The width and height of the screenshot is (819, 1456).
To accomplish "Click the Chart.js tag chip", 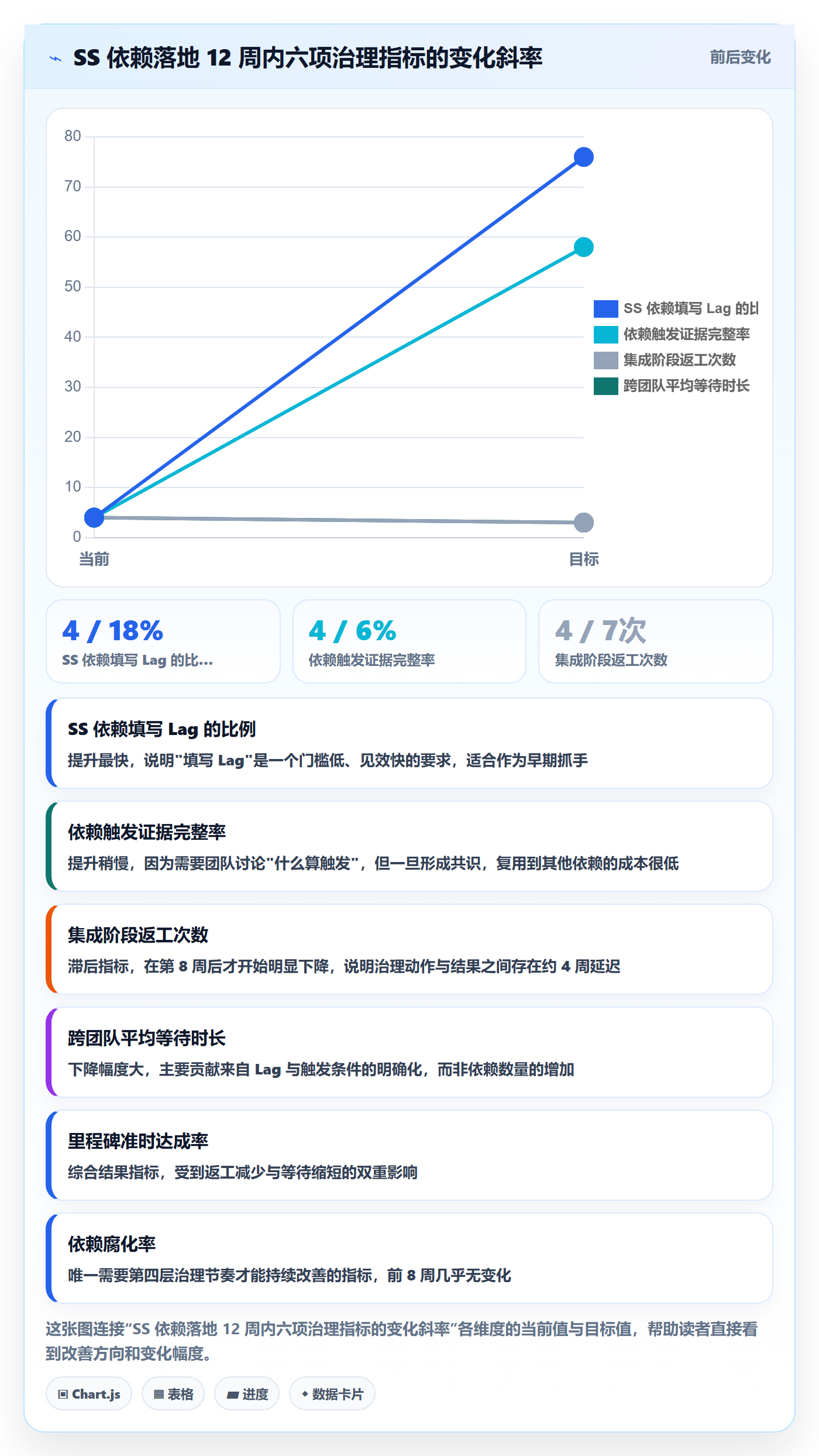I will tap(89, 1394).
